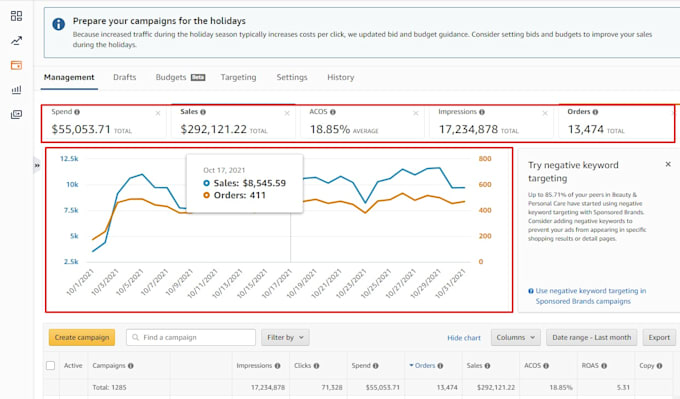The height and width of the screenshot is (399, 680).
Task: Click the Hide chart link
Action: coord(464,338)
